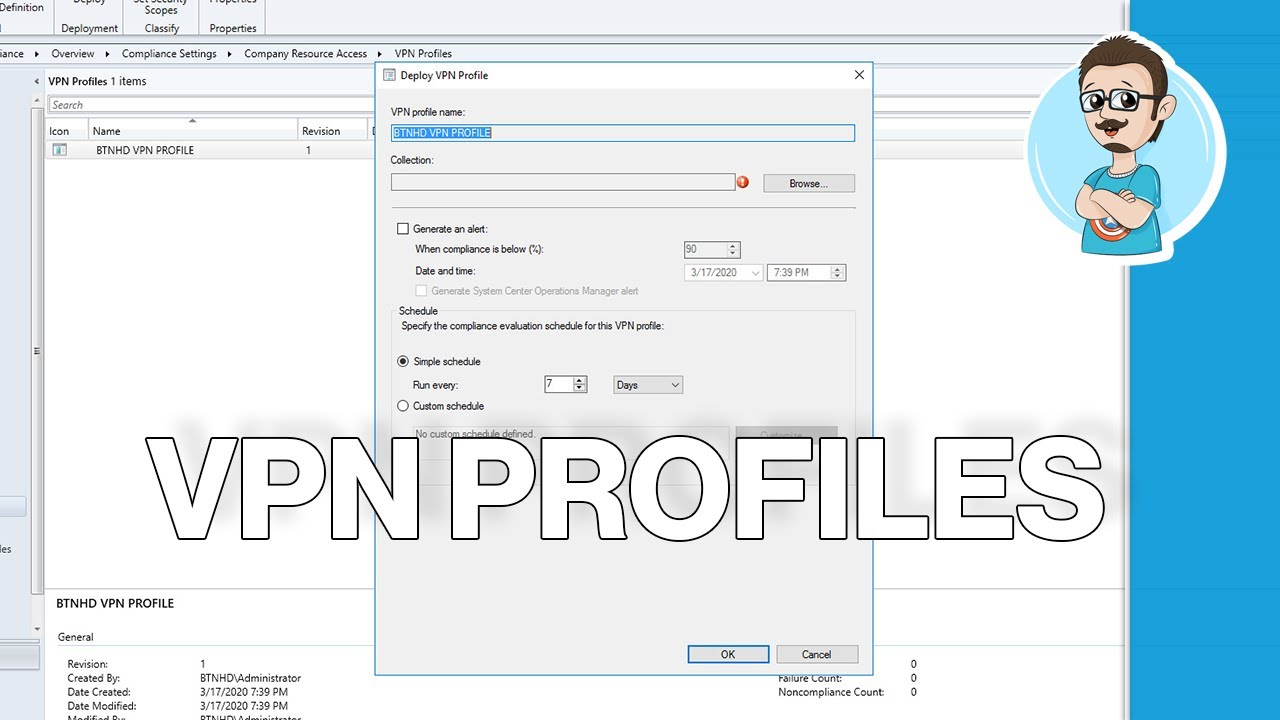The width and height of the screenshot is (1280, 720).
Task: Confirm with the OK button
Action: pyautogui.click(x=728, y=654)
